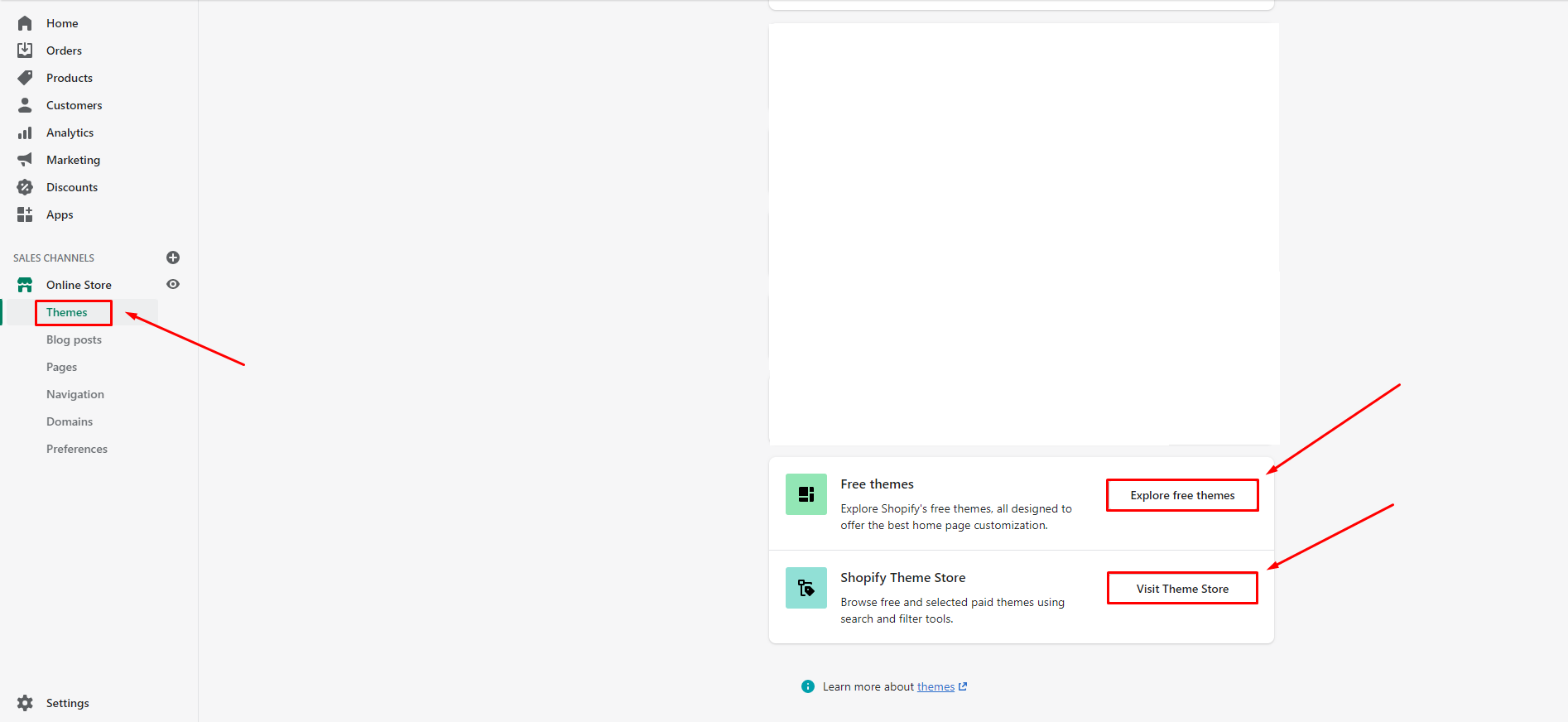This screenshot has height=722, width=1568.
Task: Click the SALES CHANNELS label
Action: click(54, 258)
